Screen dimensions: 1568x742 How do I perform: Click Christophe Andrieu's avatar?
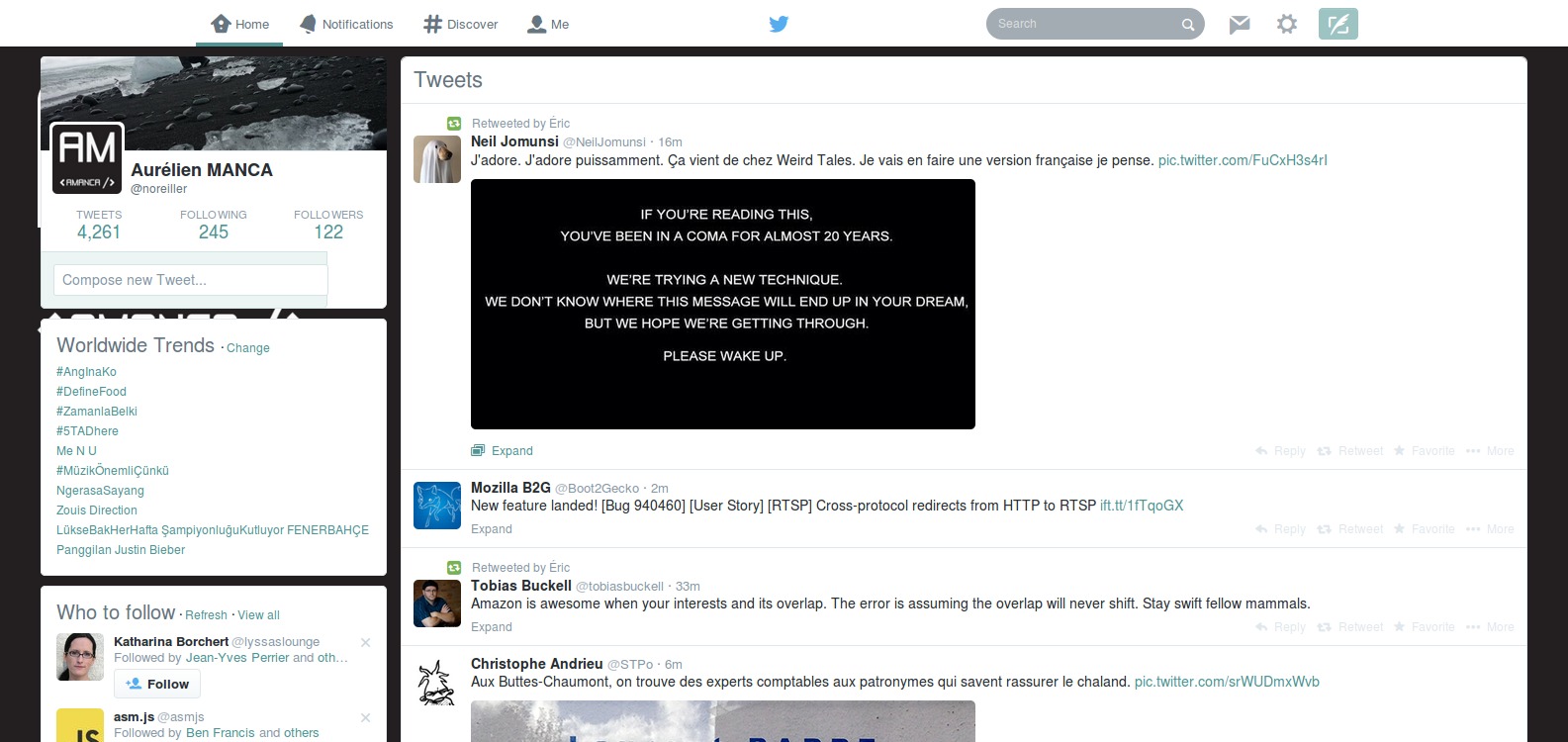[x=437, y=682]
